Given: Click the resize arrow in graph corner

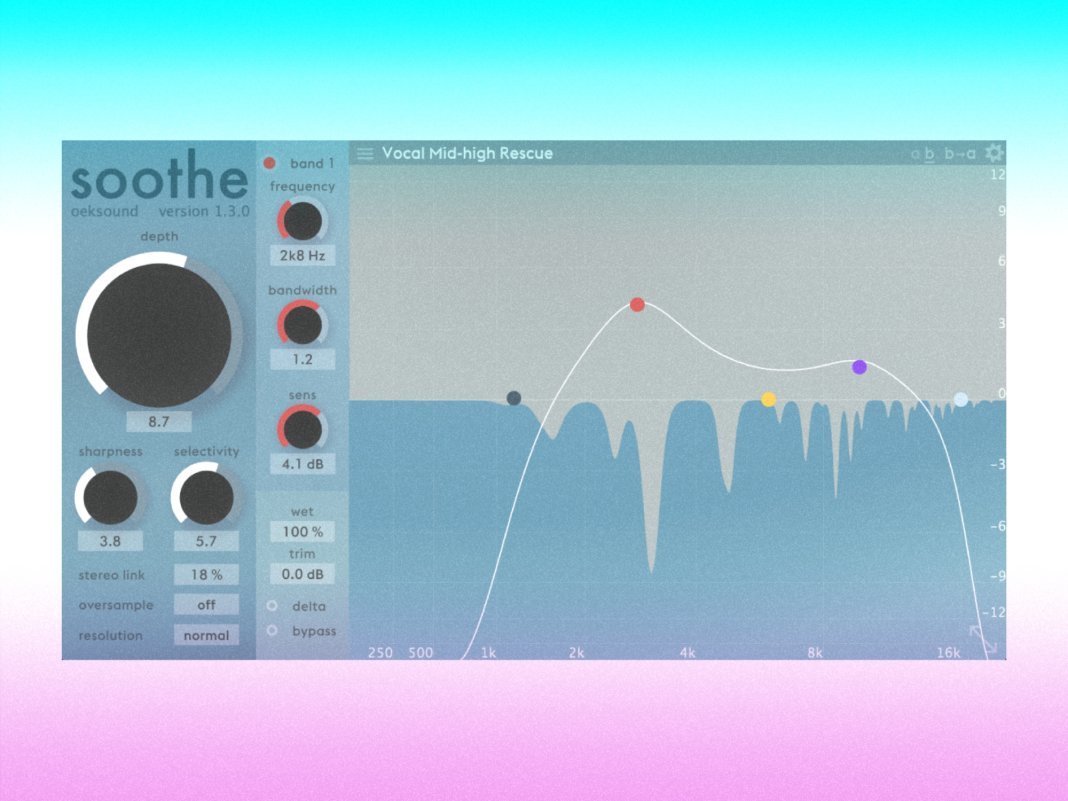Looking at the screenshot, I should 983,640.
